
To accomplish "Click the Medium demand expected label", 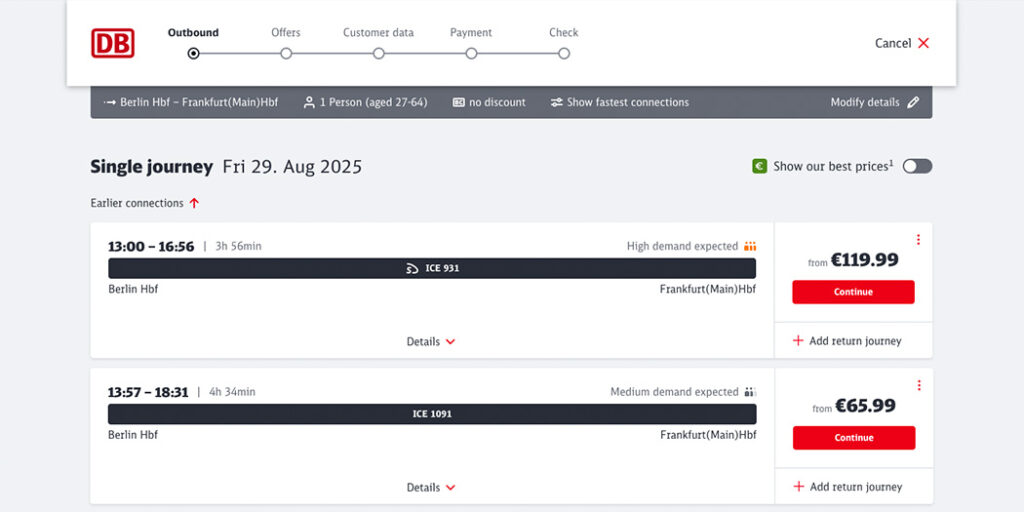I will point(675,392).
